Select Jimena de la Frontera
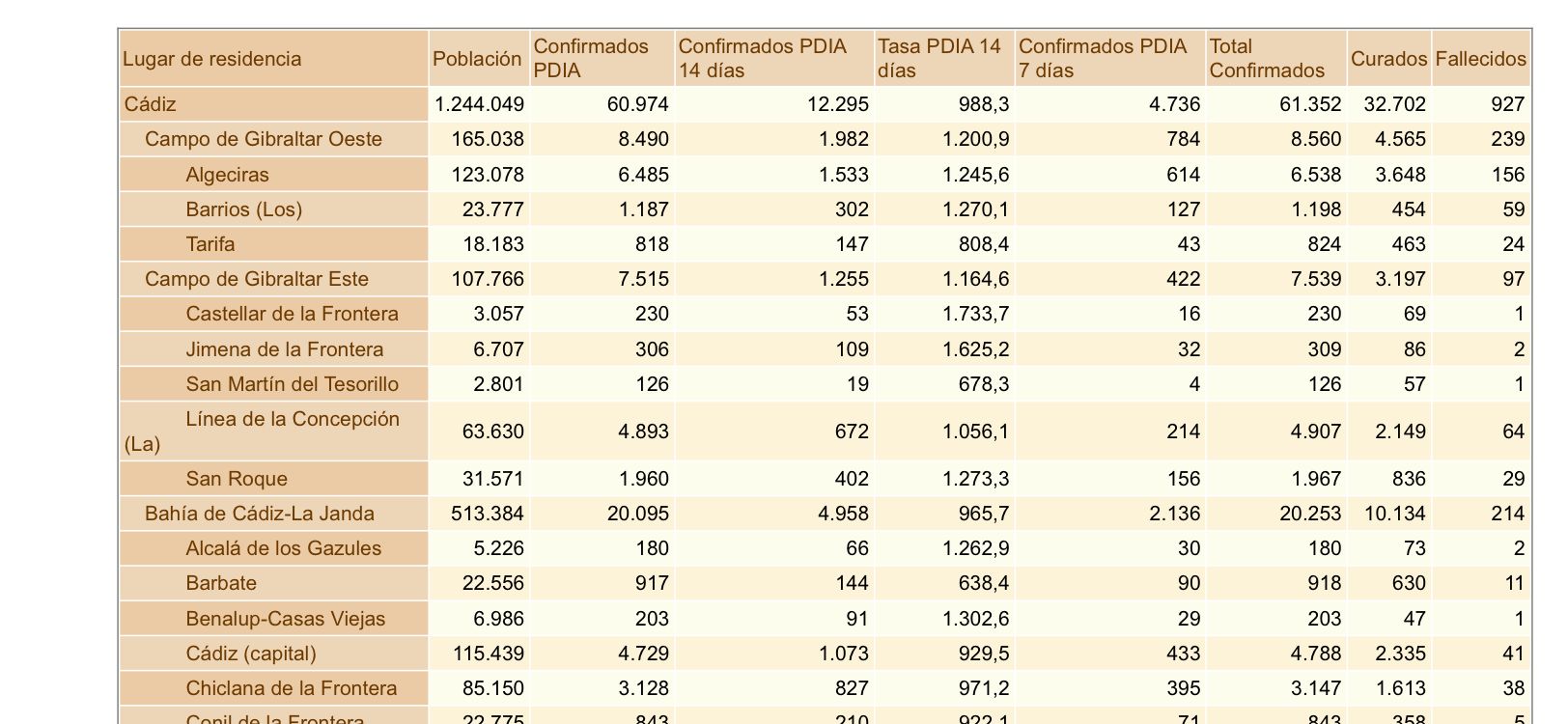 [284, 349]
